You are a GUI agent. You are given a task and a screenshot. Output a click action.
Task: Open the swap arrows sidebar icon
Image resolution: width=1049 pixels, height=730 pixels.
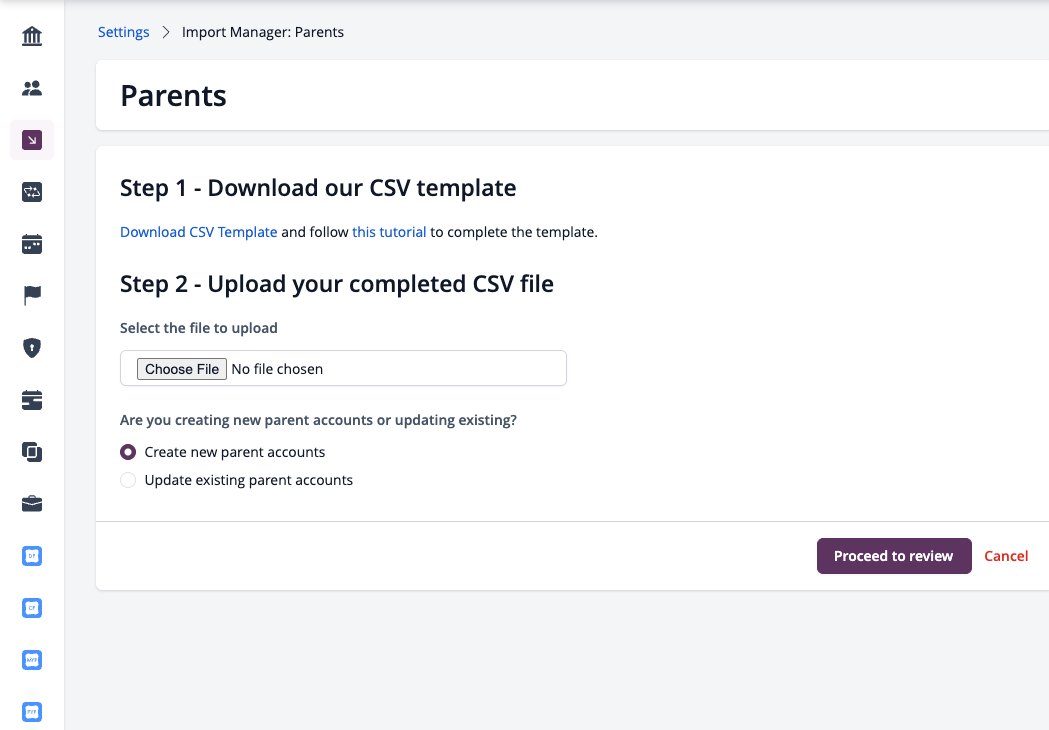tap(31, 192)
